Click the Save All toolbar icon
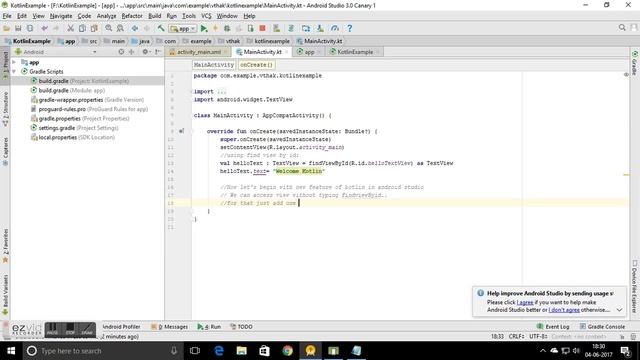 (x=18, y=28)
